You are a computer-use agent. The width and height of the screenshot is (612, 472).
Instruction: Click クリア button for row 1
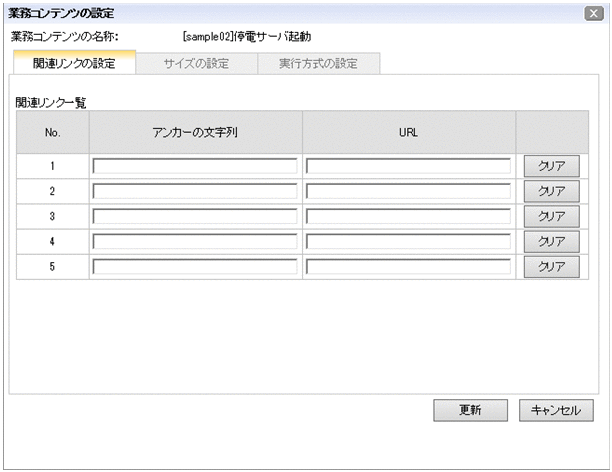click(x=552, y=166)
